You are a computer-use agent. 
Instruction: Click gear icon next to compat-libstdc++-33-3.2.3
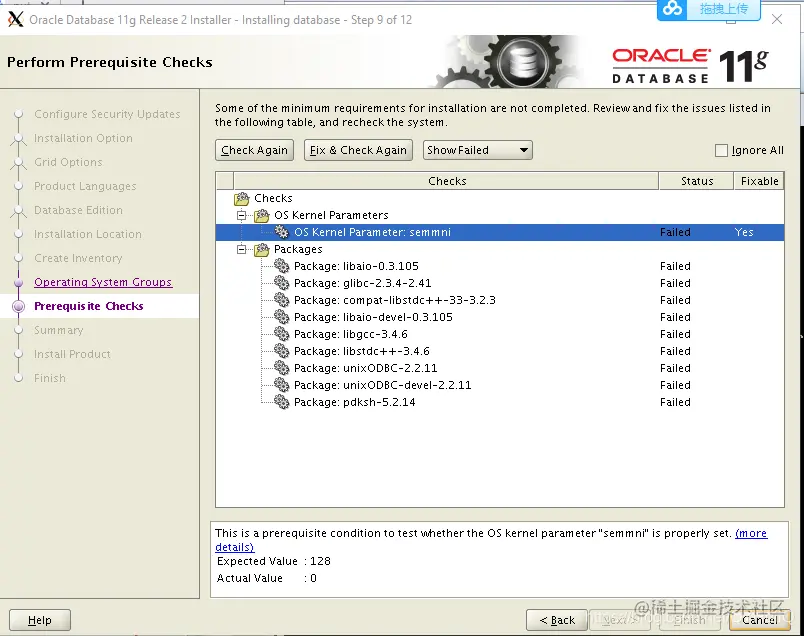pyautogui.click(x=282, y=300)
